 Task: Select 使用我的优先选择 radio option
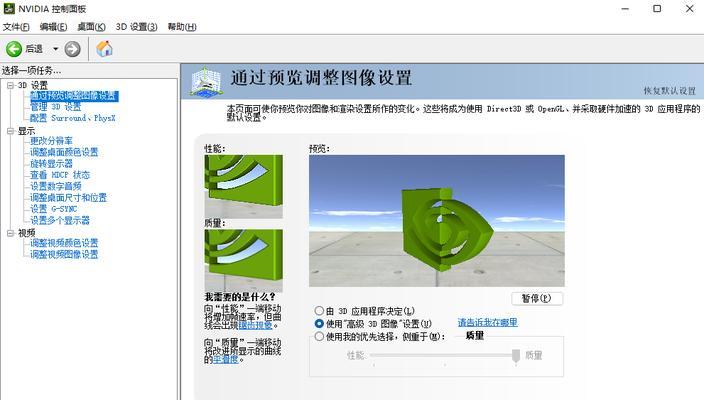[x=319, y=336]
